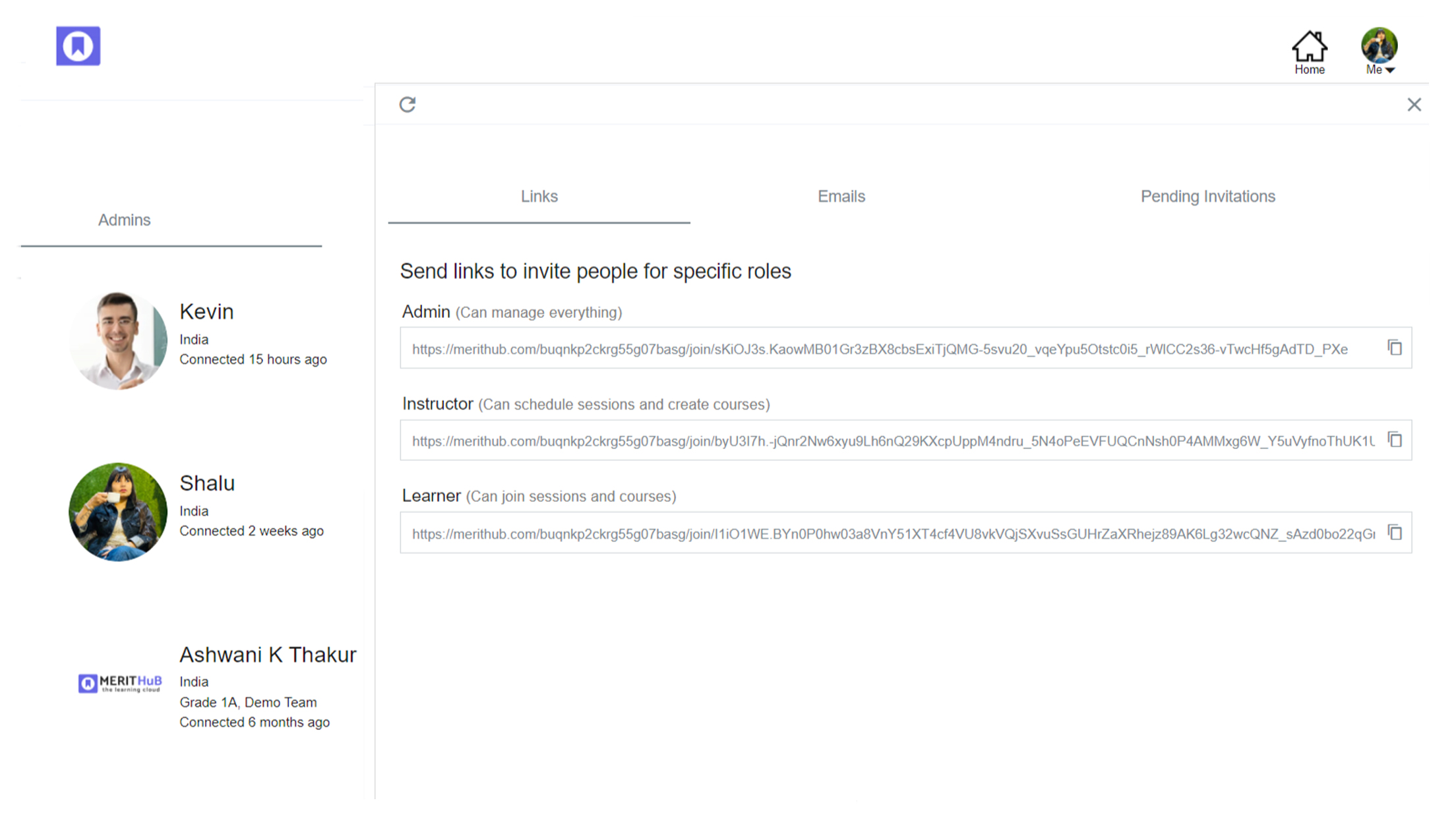Click the MeritHub logo icon

click(78, 46)
